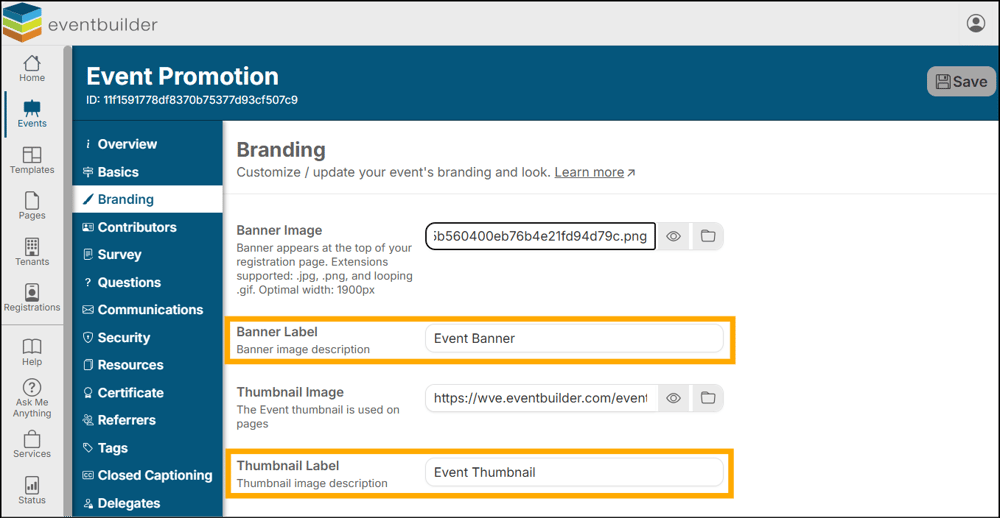Screen dimensions: 1000x518
Task: Open Registrations in the left rail
Action: click(x=32, y=298)
